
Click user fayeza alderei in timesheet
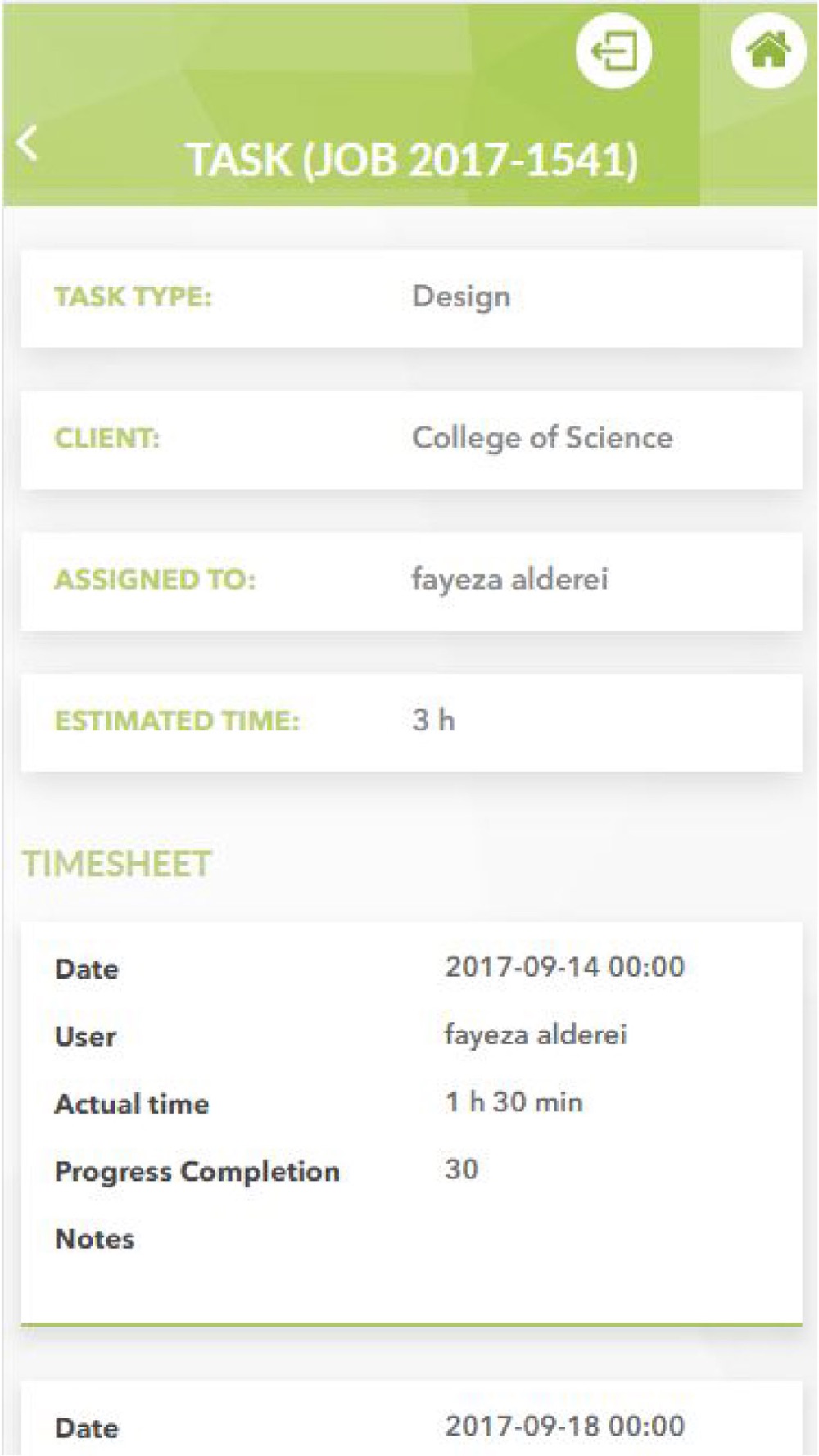coord(536,1035)
